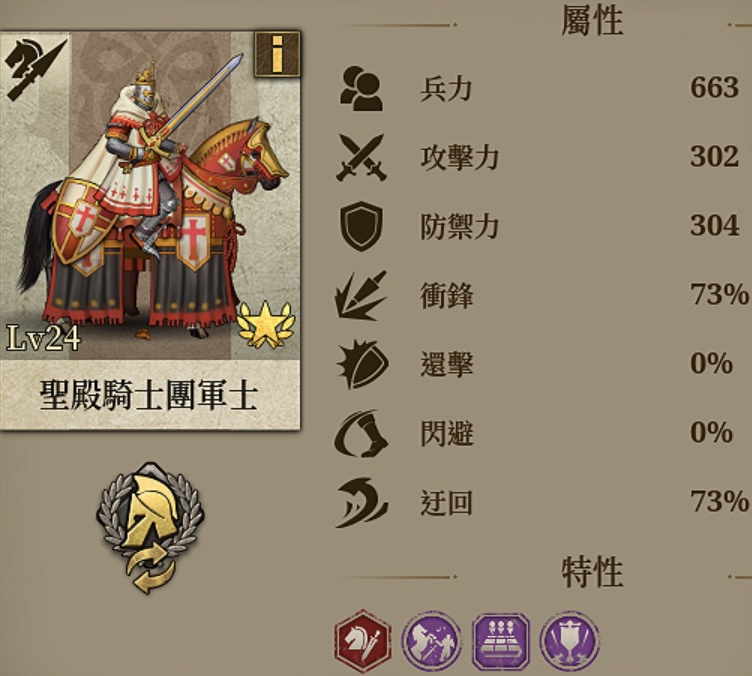752x676 pixels.
Task: Select the purple rearing horse trait icon
Action: [432, 641]
